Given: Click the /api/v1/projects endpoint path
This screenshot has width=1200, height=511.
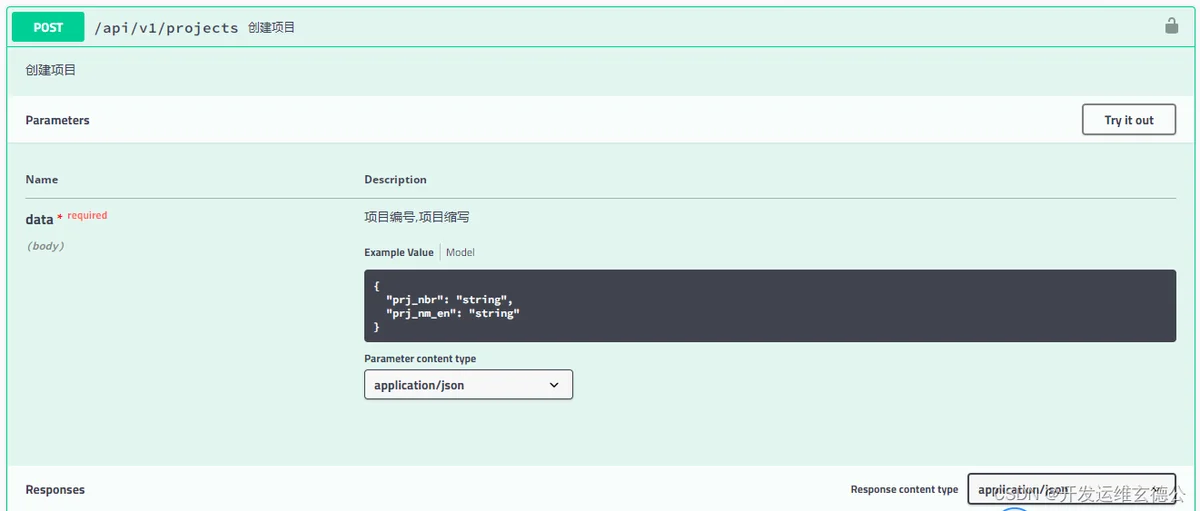Looking at the screenshot, I should [166, 28].
